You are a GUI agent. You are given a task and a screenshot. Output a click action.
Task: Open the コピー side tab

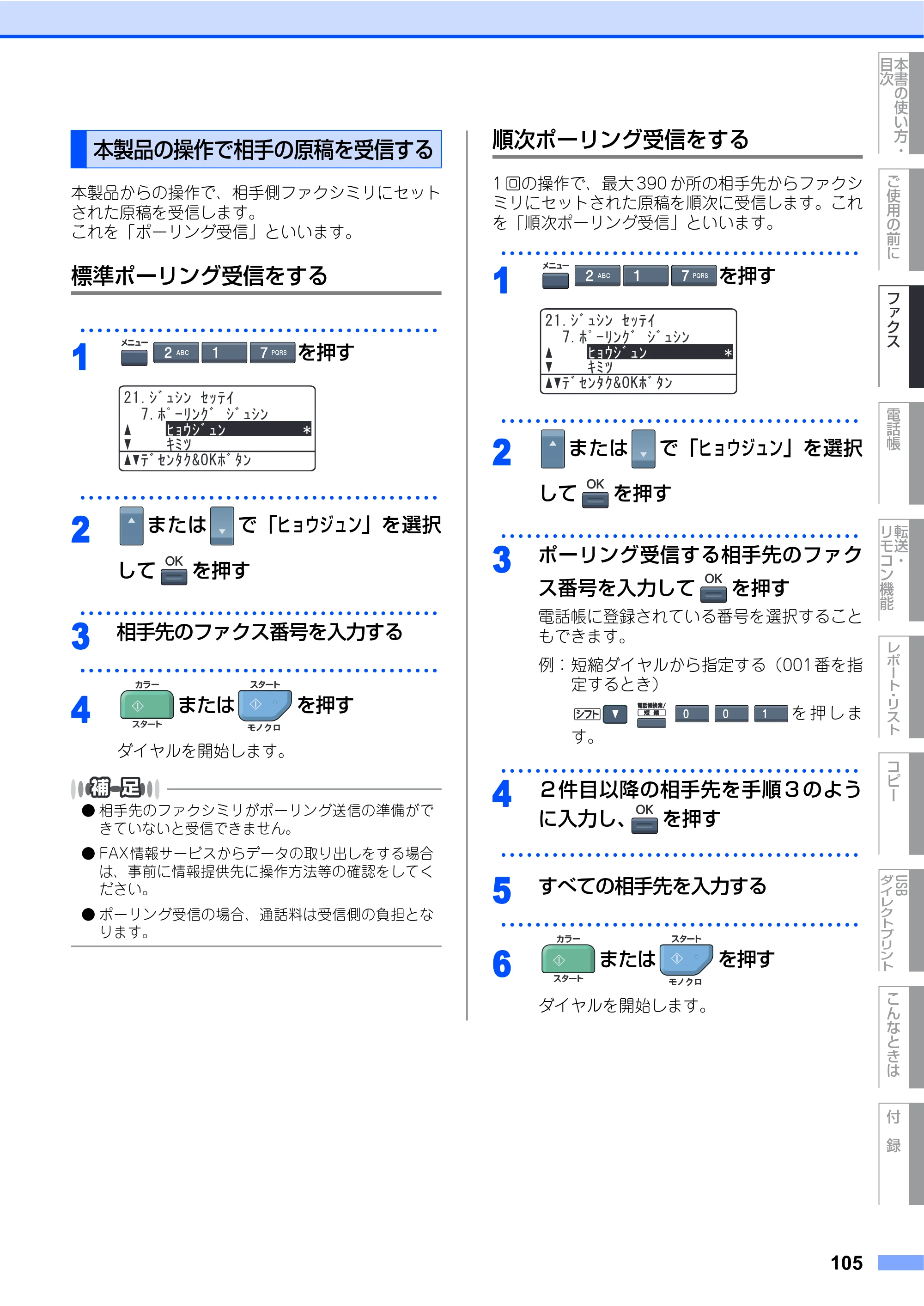tap(900, 803)
